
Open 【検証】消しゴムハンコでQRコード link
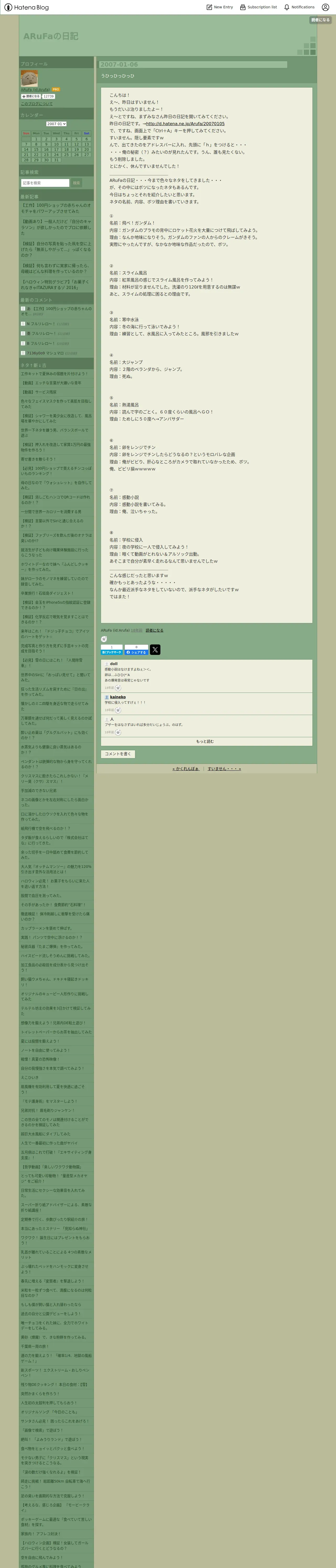coord(55,500)
